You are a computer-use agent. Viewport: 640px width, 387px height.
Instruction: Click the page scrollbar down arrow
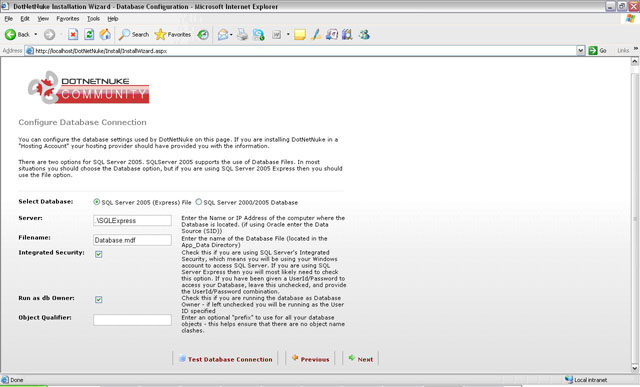(x=635, y=368)
